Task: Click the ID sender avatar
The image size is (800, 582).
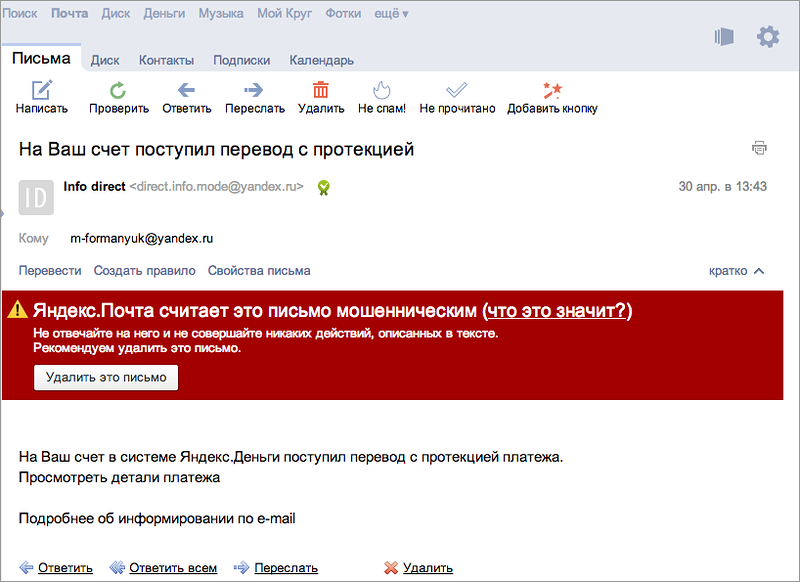Action: [36, 197]
